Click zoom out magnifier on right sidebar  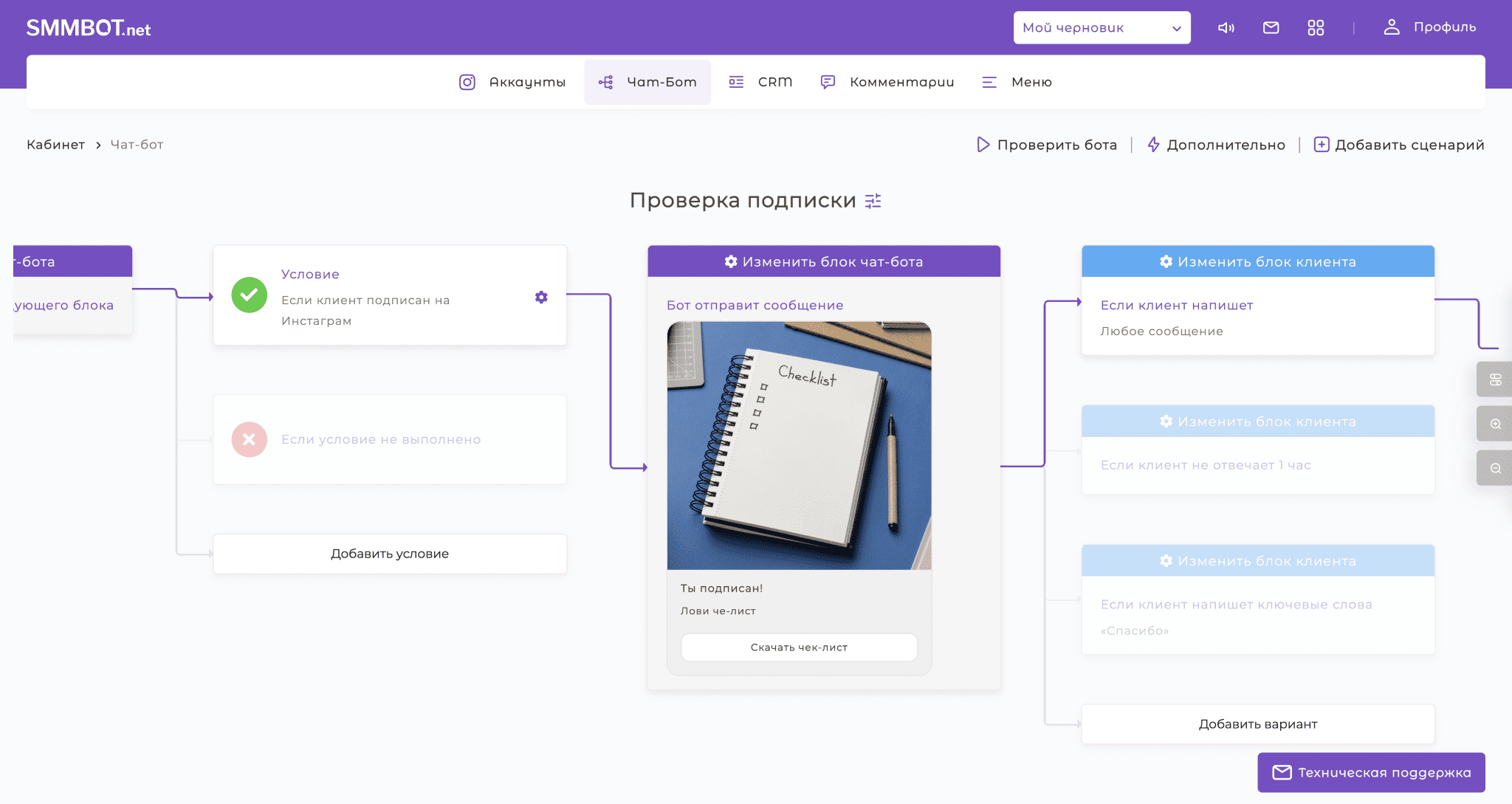(1495, 468)
